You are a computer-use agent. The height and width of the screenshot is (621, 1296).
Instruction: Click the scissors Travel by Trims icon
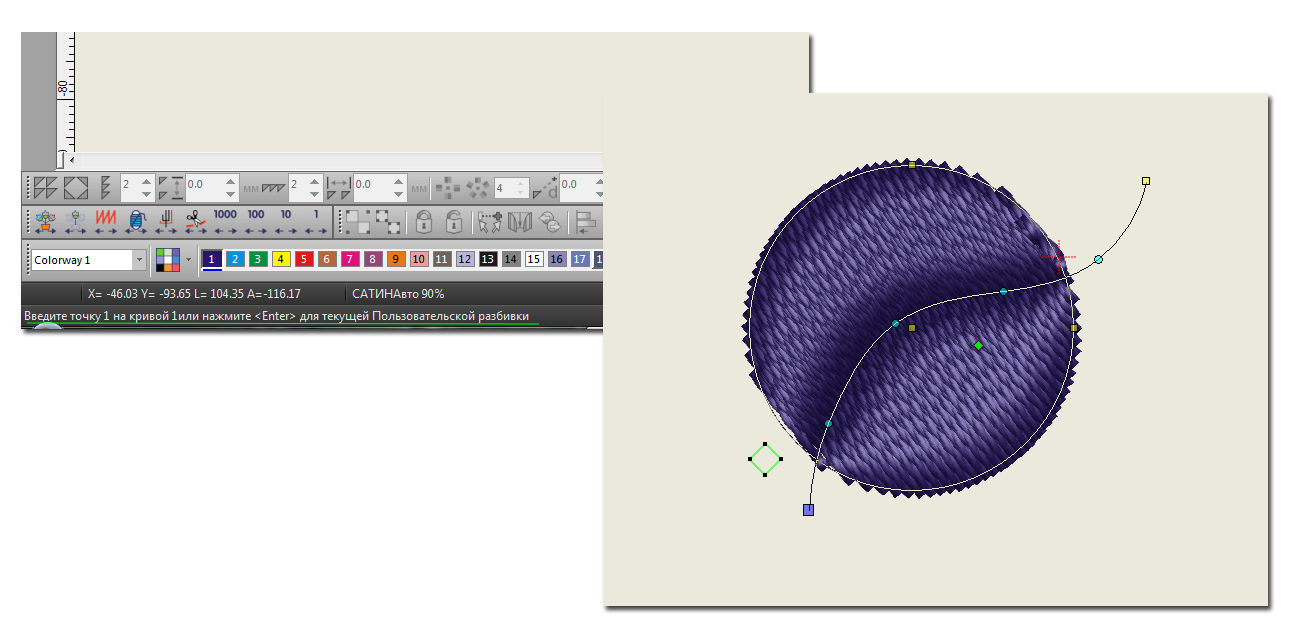click(196, 222)
